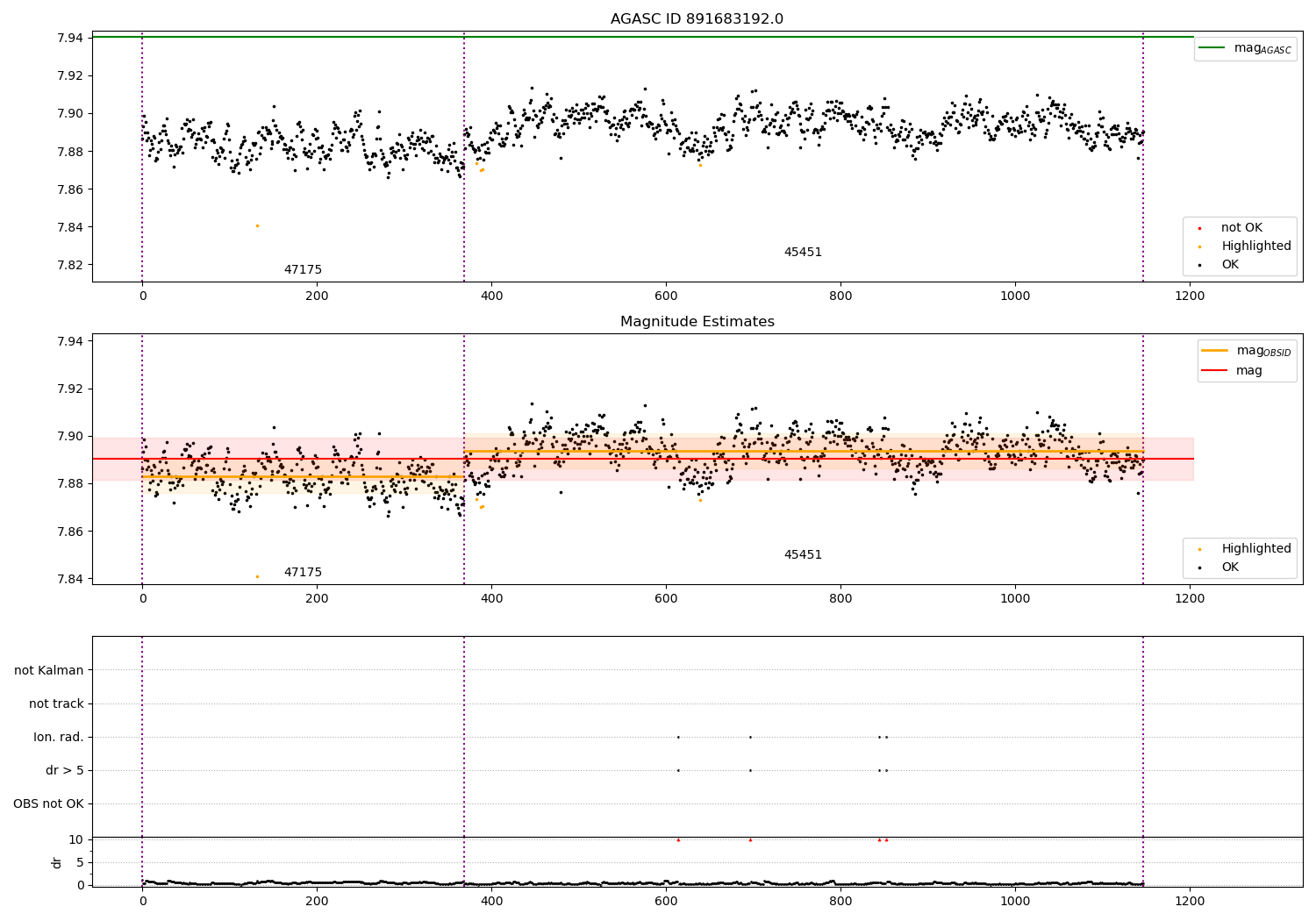Click the 'Ion. rad.' axis label

pos(59,737)
